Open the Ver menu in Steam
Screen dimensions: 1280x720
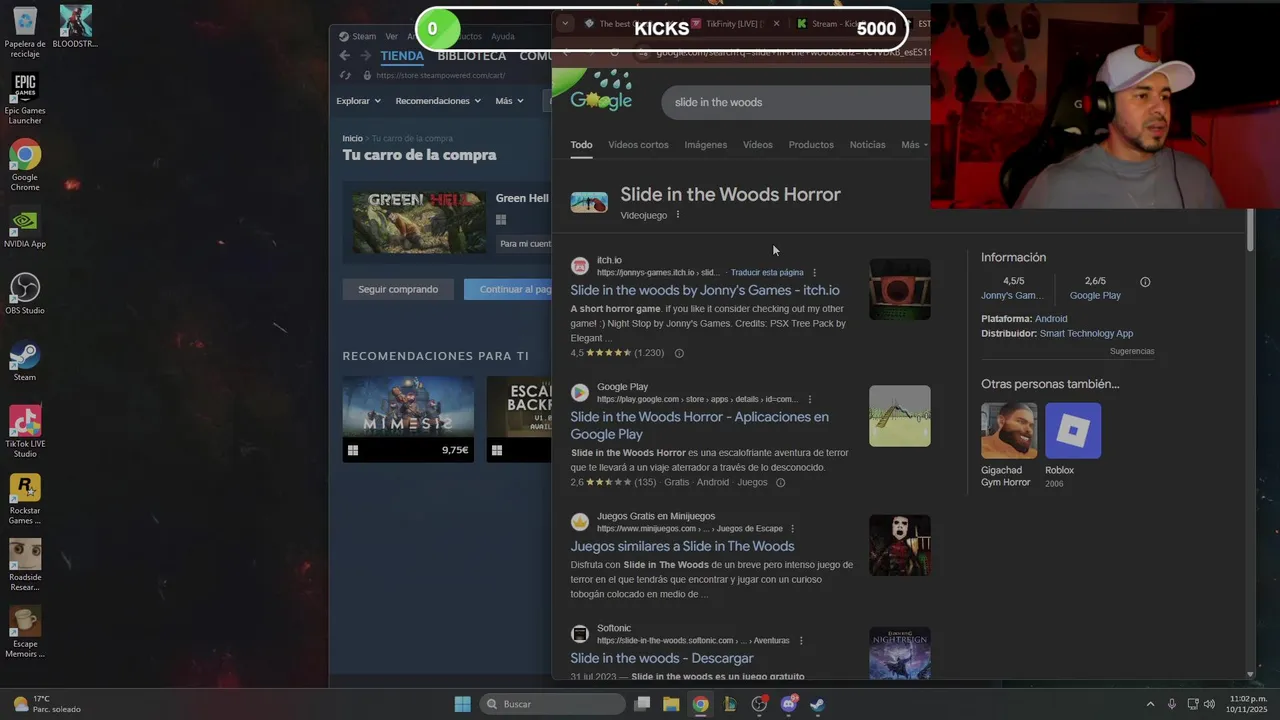[392, 36]
